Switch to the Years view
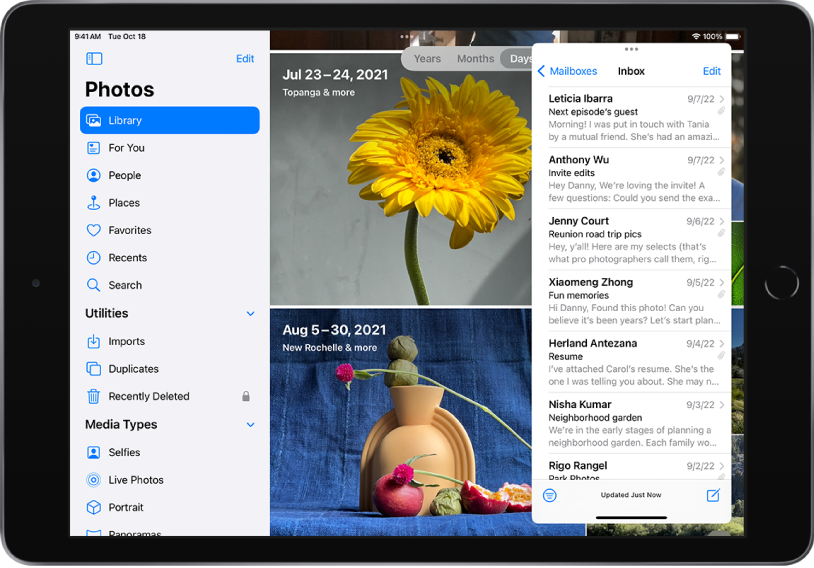This screenshot has height=568, width=814. point(427,59)
